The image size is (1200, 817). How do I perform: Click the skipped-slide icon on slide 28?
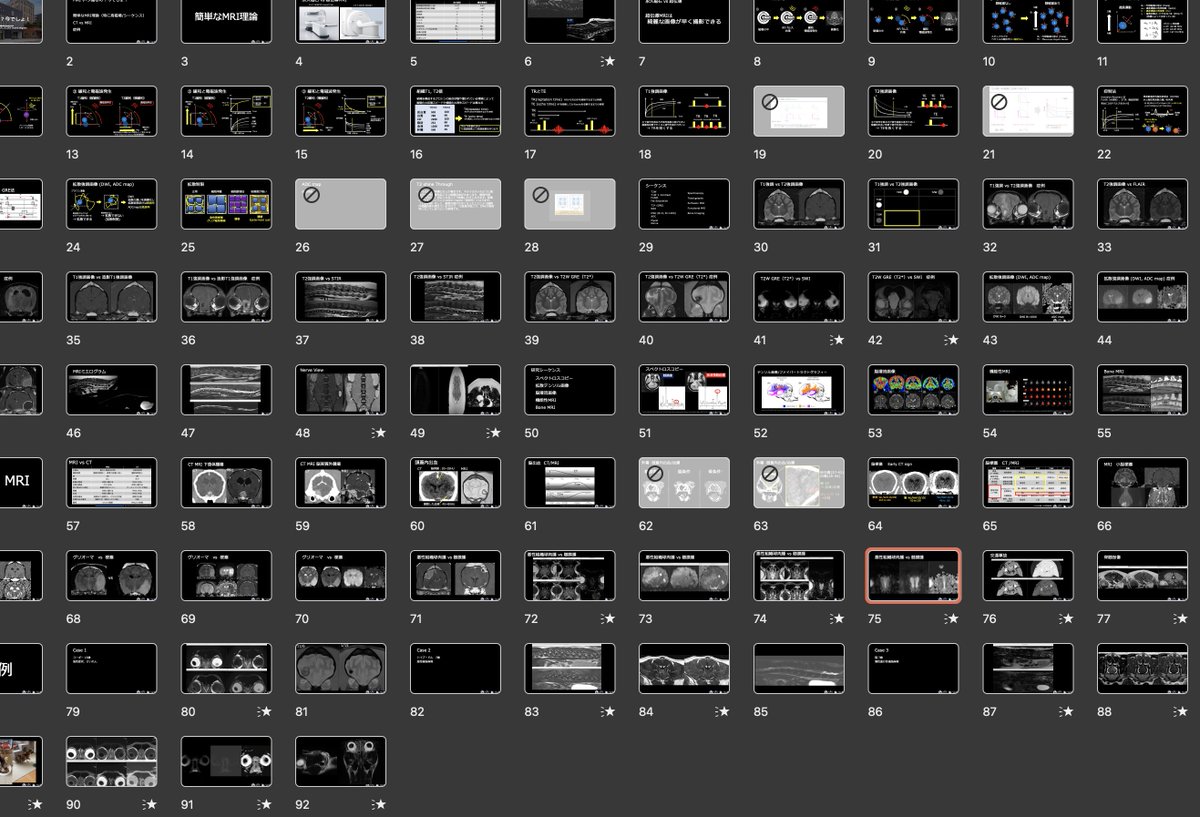[541, 196]
